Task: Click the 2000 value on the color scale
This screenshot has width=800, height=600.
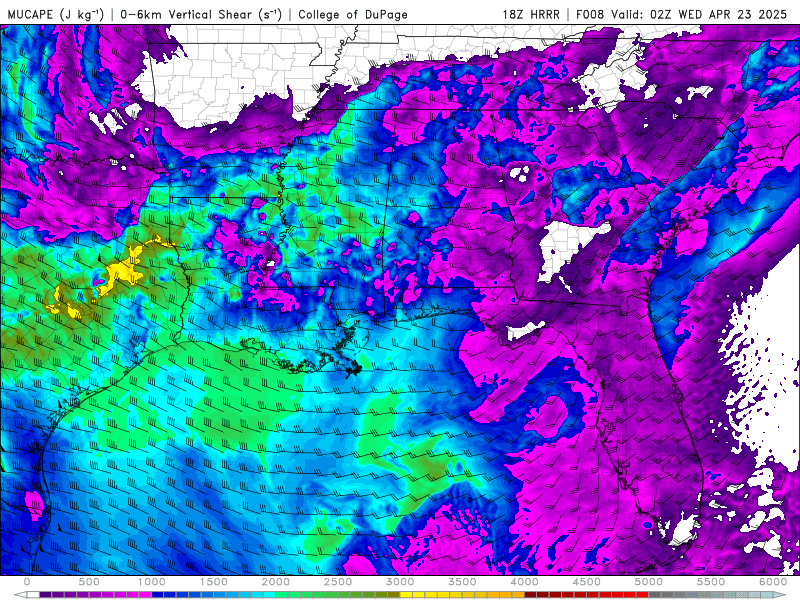Action: coord(276,582)
